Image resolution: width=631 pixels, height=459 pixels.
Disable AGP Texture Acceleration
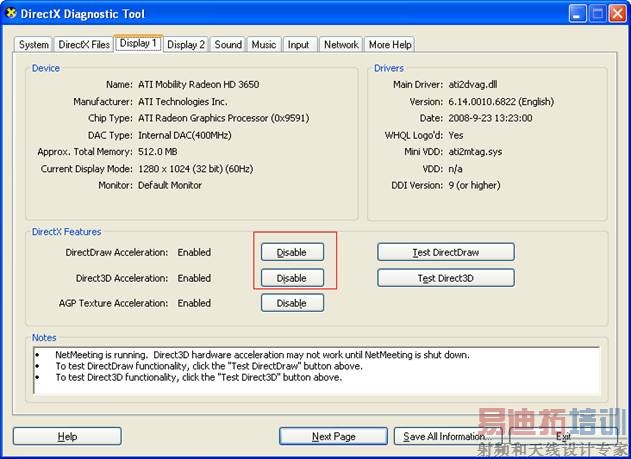292,303
